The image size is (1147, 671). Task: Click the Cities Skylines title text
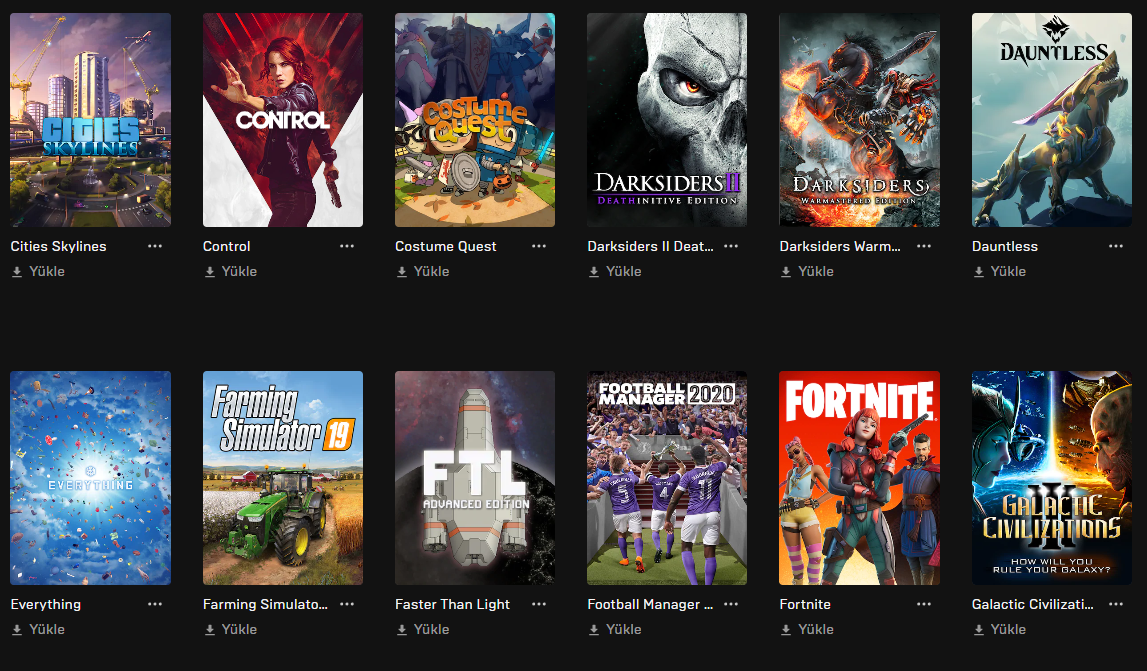click(x=59, y=247)
